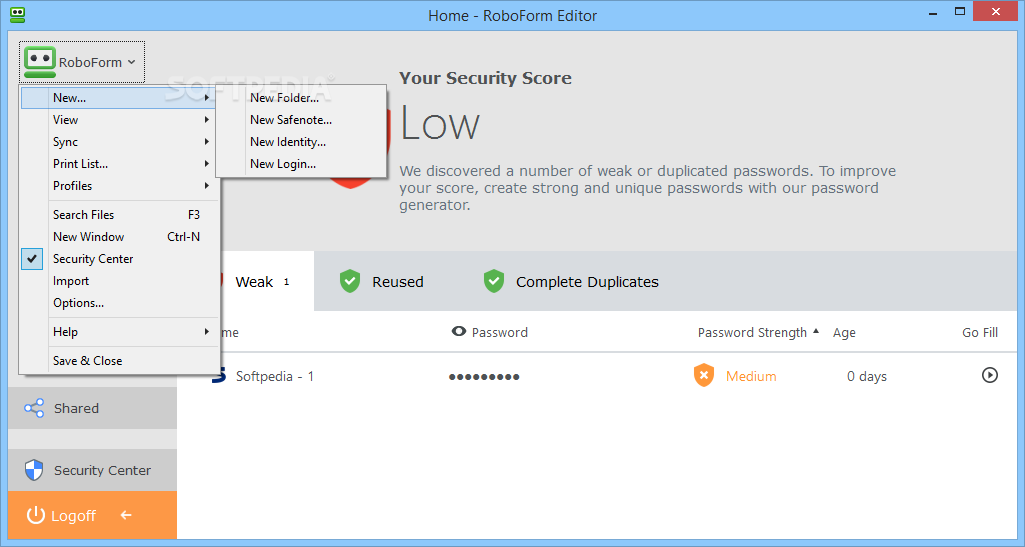
Task: Expand the New... submenu arrow
Action: (207, 98)
